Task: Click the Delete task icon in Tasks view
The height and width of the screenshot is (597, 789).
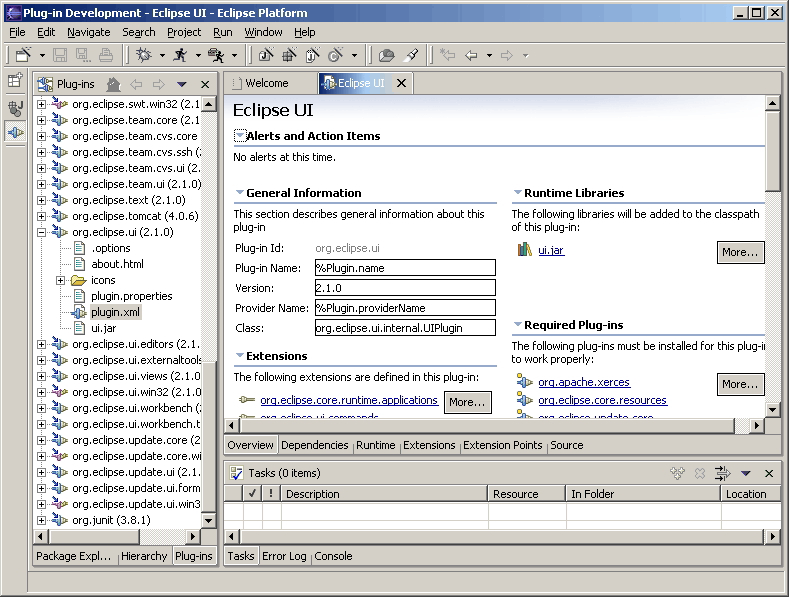Action: [700, 473]
